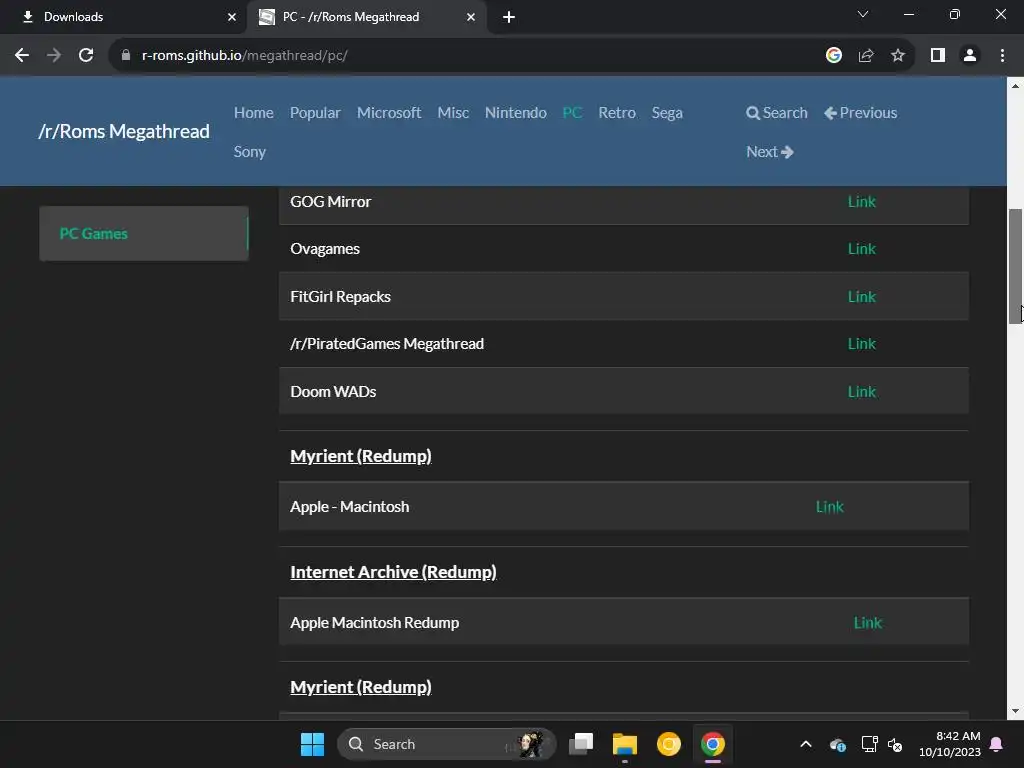The height and width of the screenshot is (768, 1024).
Task: Open Task View on the taskbar
Action: tap(581, 744)
